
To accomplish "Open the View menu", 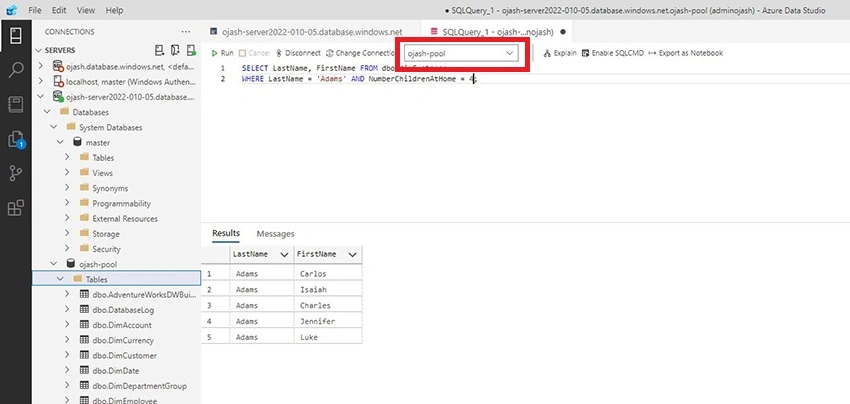I will click(x=86, y=10).
